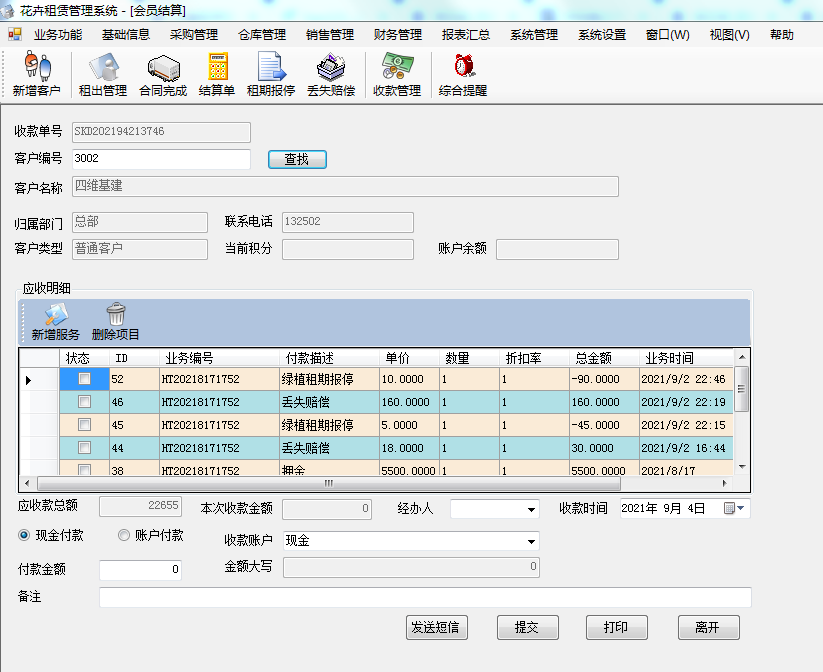Open the 报表汇总 menu

[x=466, y=34]
